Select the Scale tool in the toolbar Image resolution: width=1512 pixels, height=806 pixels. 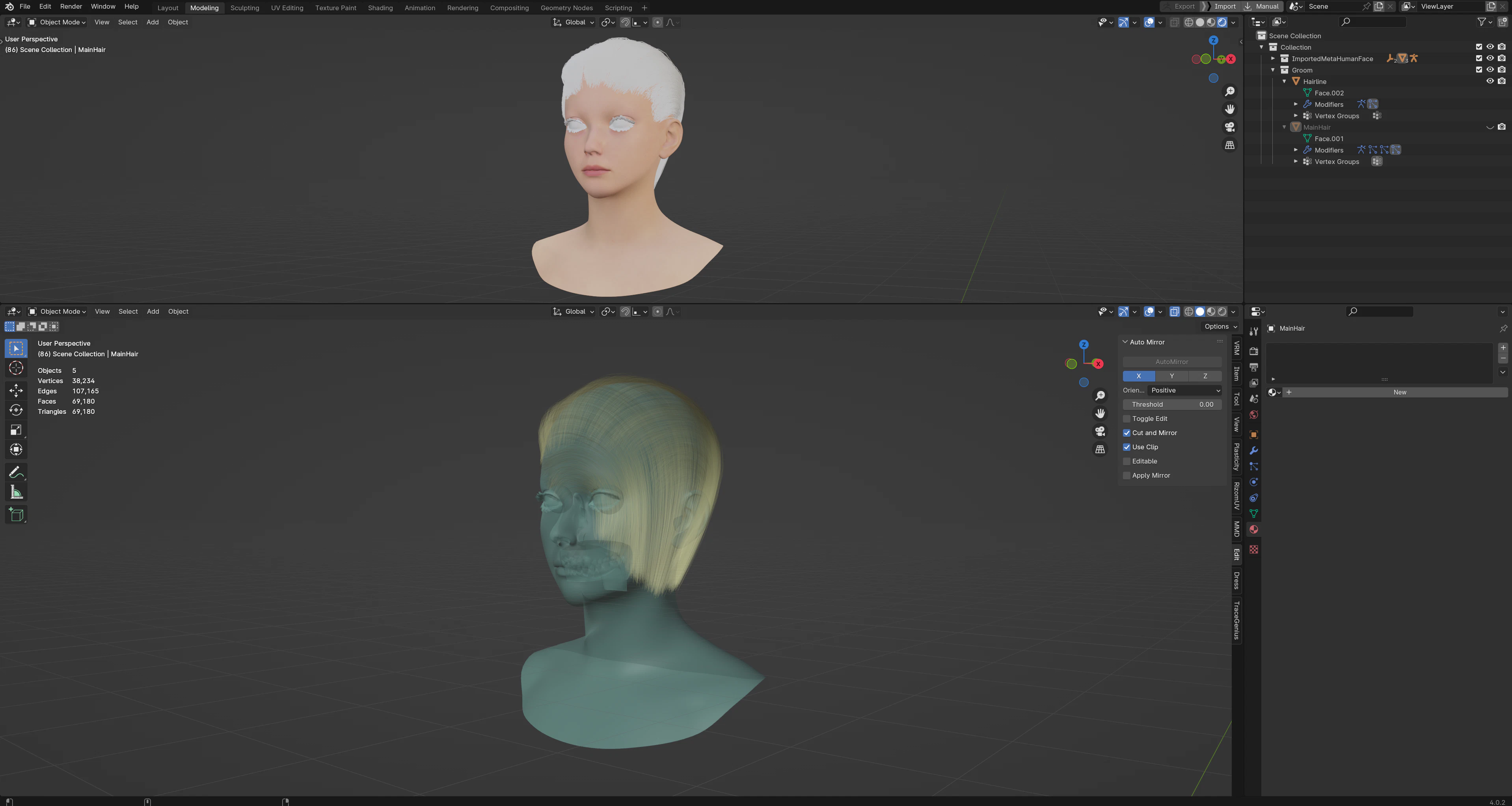coord(16,430)
